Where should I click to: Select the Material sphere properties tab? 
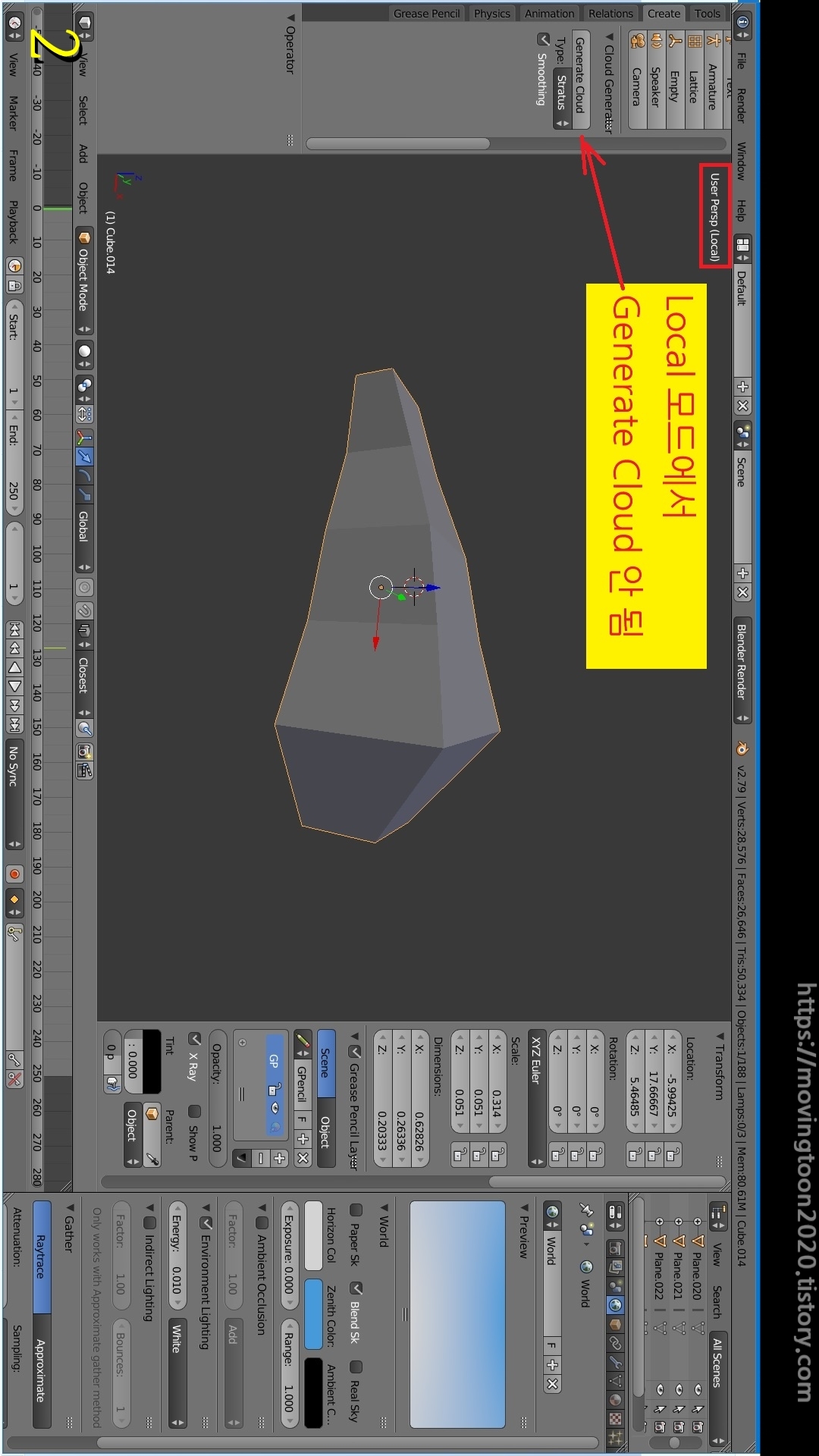tap(616, 1399)
